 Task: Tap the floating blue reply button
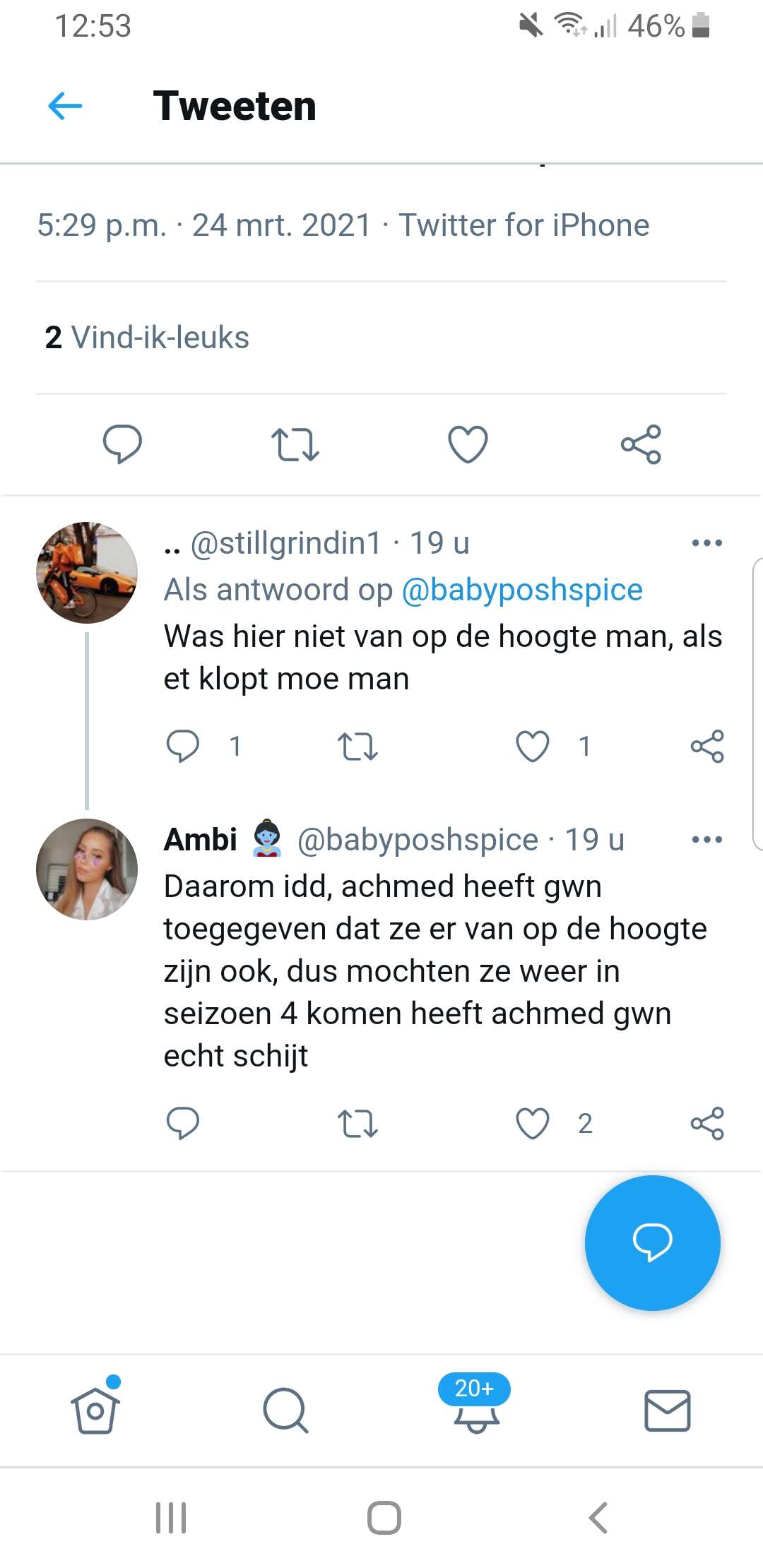click(x=652, y=1242)
